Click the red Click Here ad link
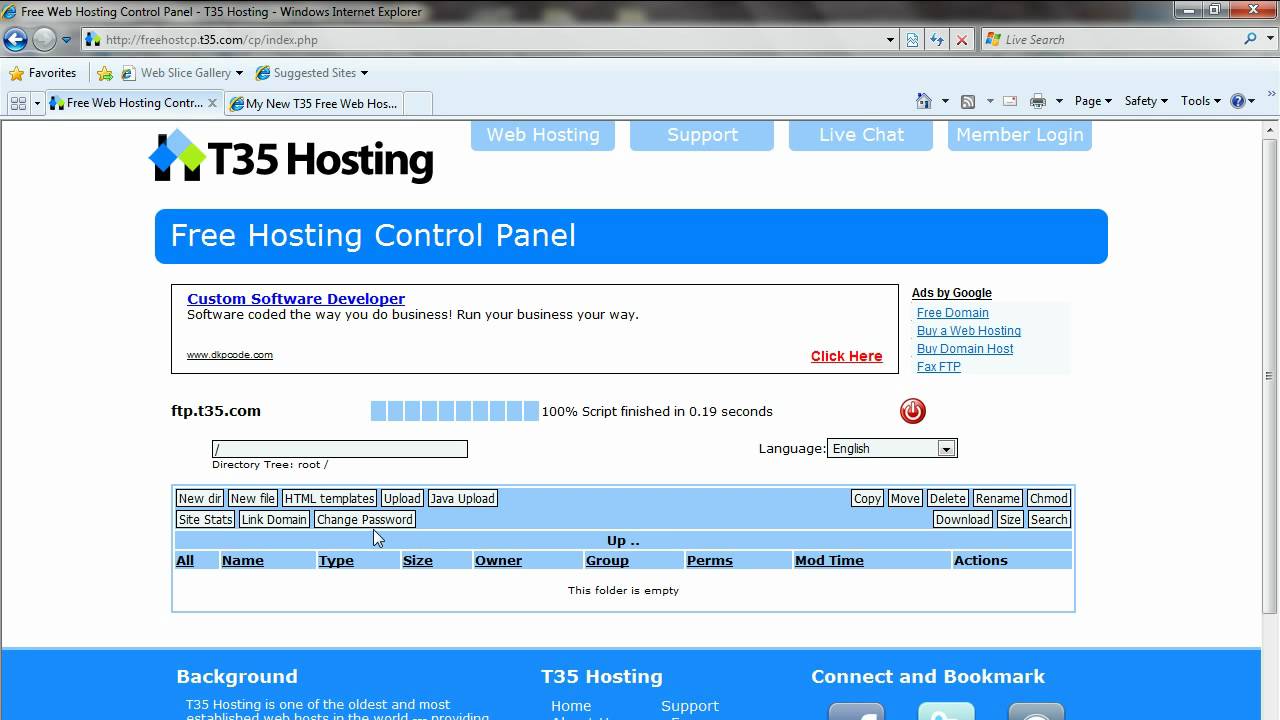Screen dimensions: 1280x720 point(846,356)
